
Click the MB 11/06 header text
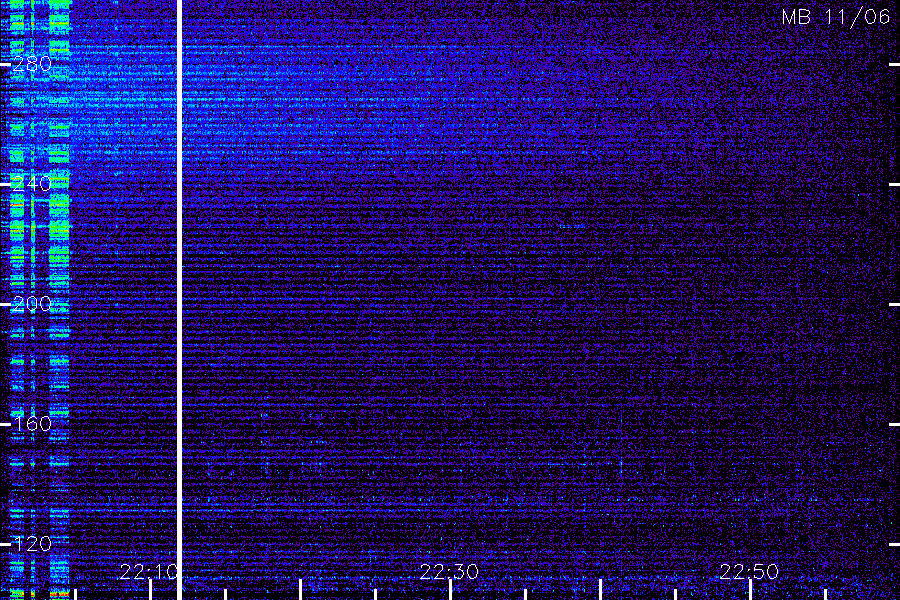tap(836, 17)
